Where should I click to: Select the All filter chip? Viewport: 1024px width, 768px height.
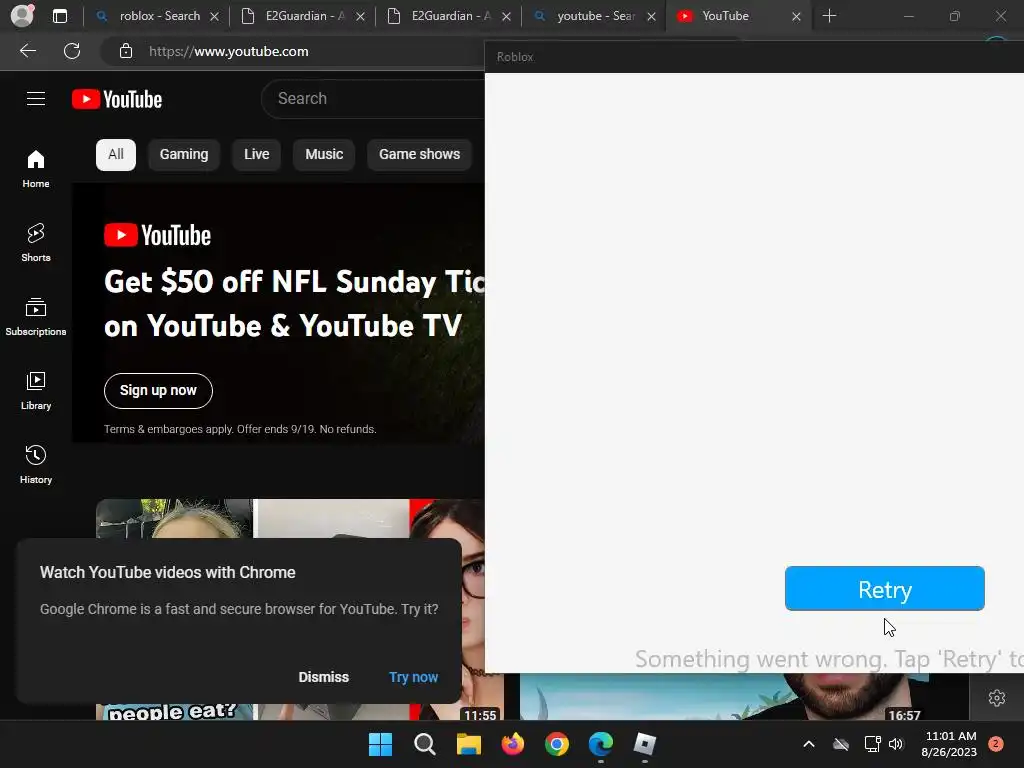coord(116,155)
